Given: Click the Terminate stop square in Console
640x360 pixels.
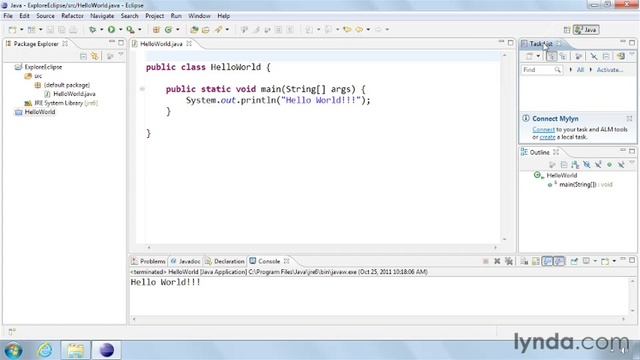Looking at the screenshot, I should (x=486, y=261).
